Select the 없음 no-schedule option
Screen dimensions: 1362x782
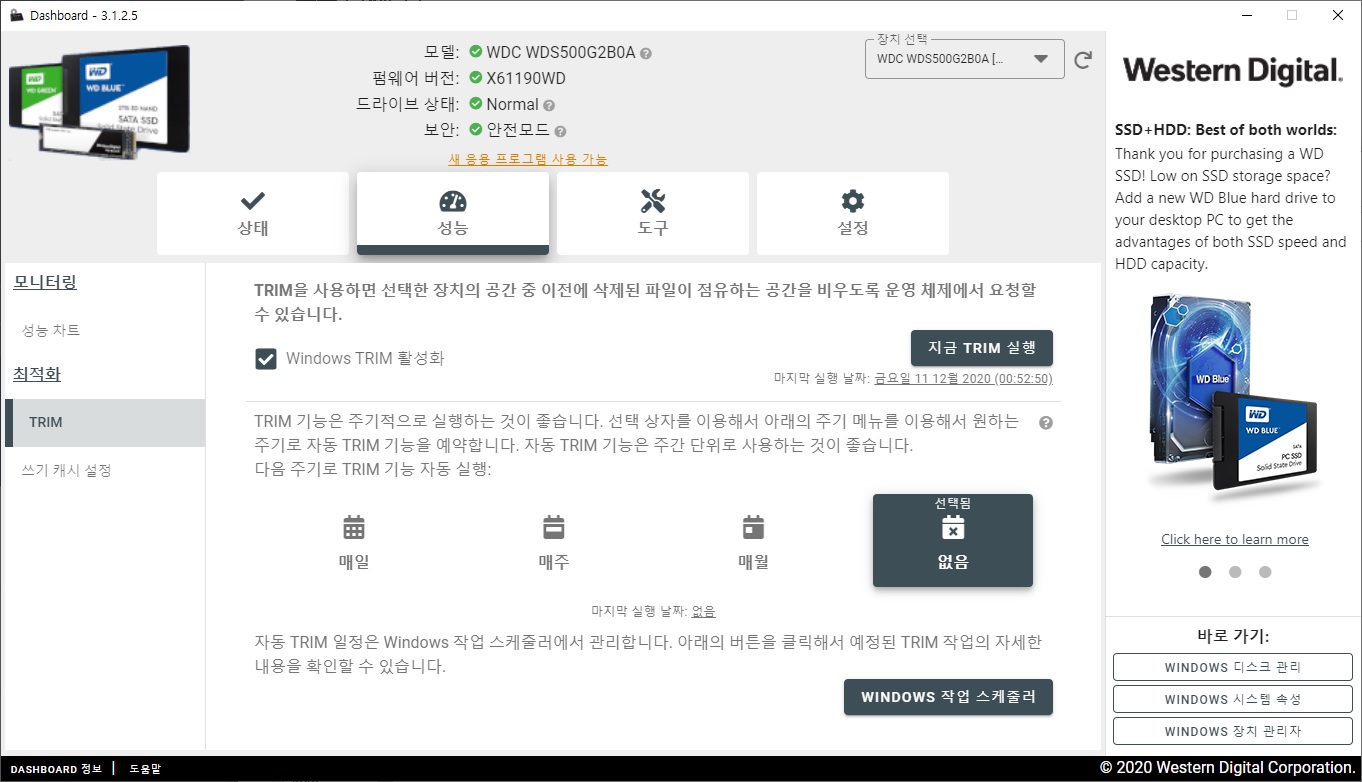(x=953, y=541)
